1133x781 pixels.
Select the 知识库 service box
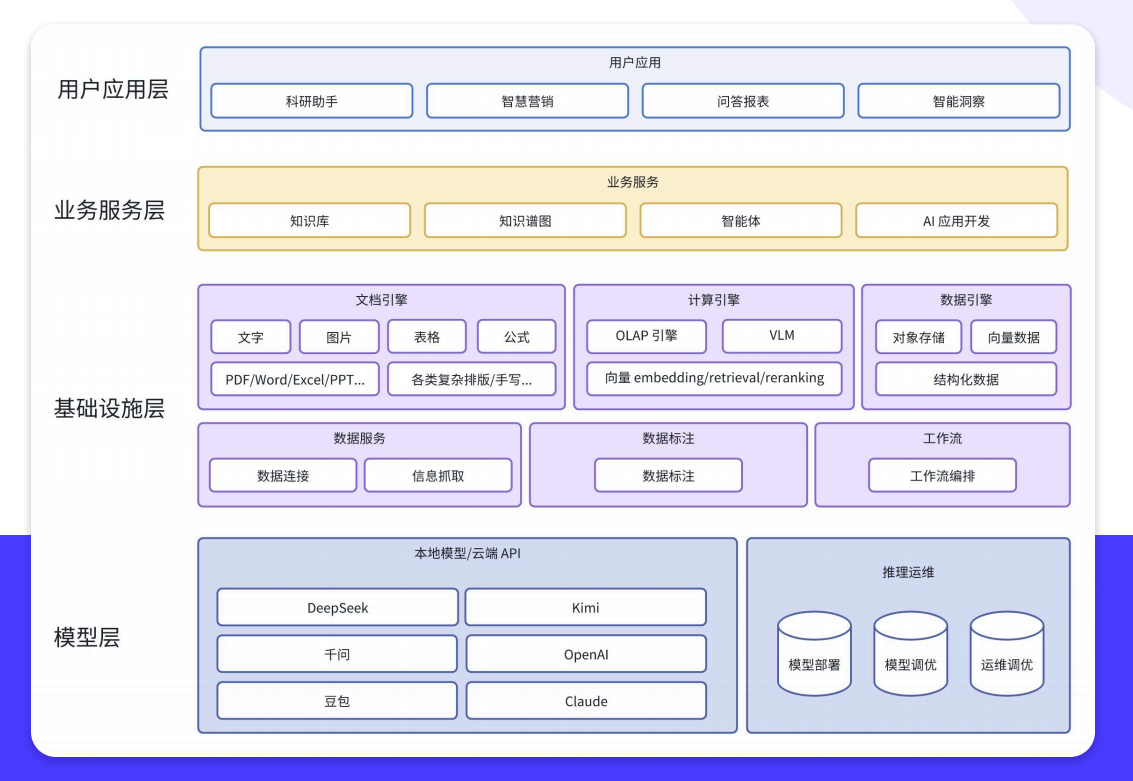[309, 221]
